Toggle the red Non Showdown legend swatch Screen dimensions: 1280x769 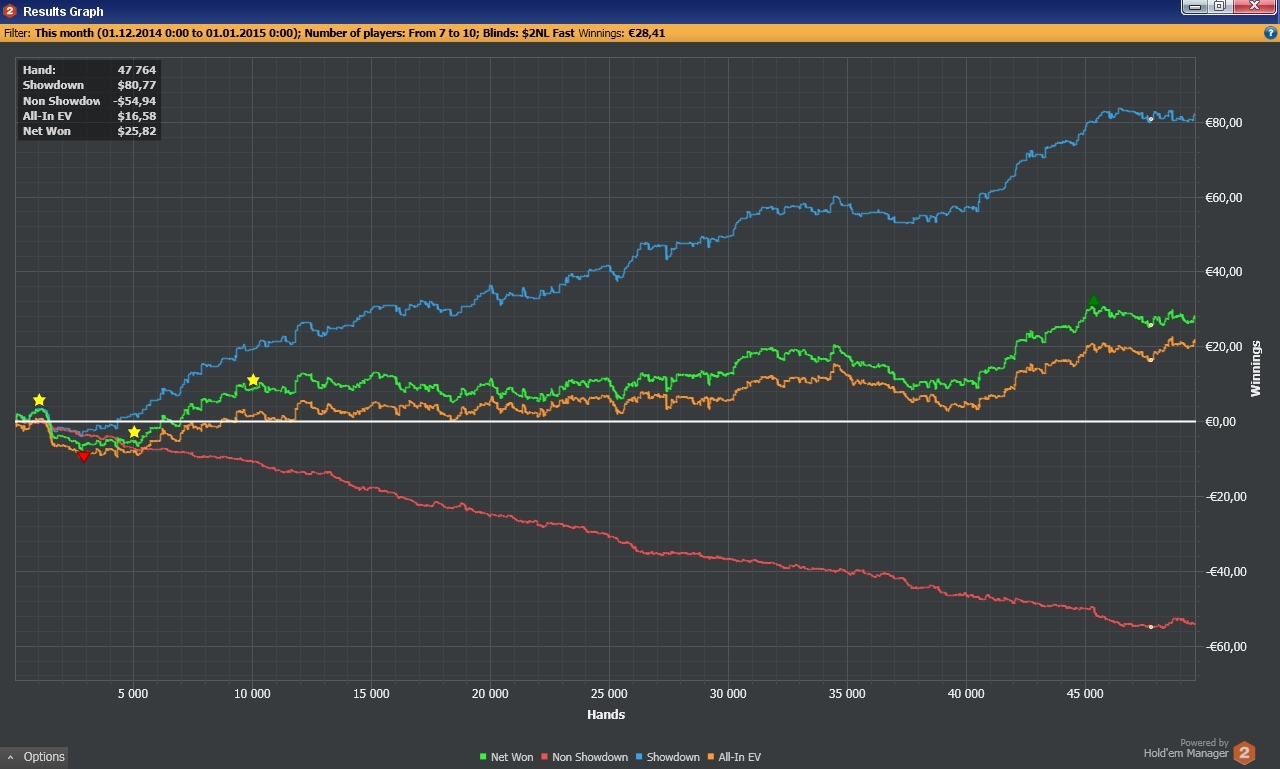[x=545, y=757]
